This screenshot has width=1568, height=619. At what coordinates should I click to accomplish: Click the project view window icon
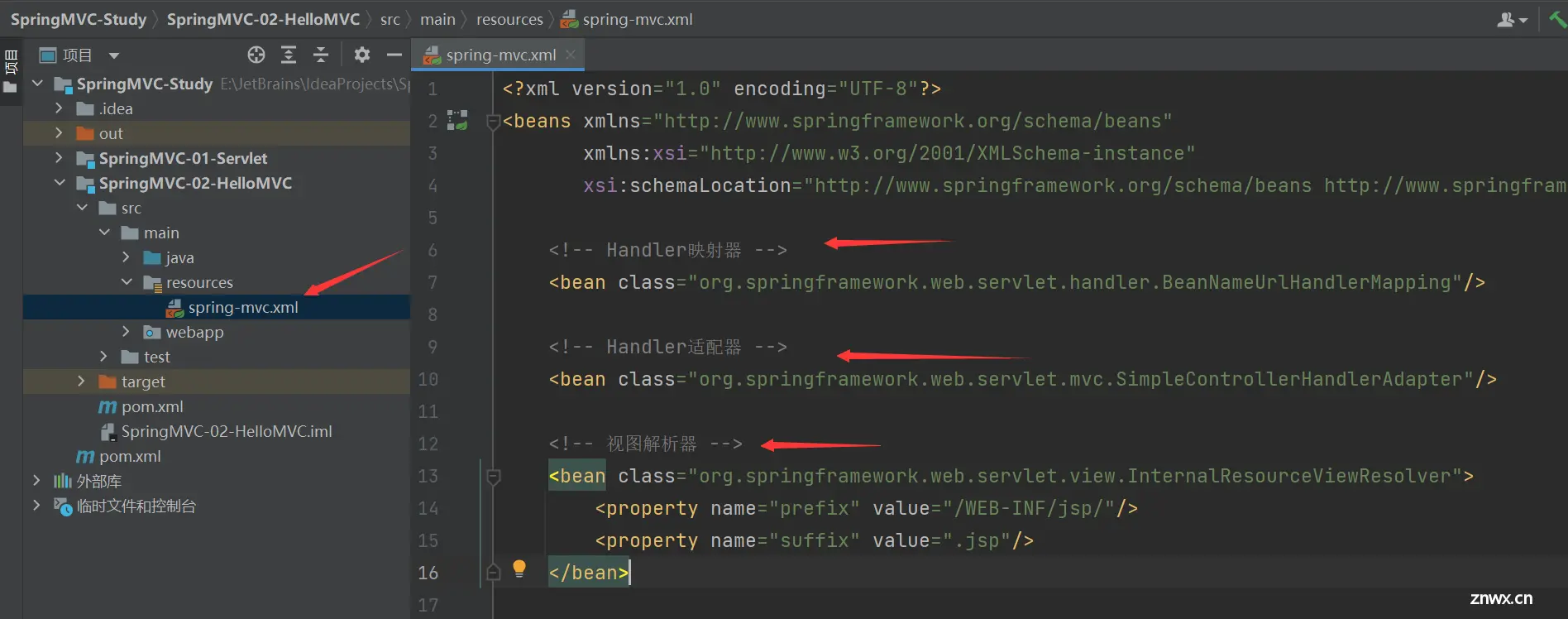click(x=48, y=55)
